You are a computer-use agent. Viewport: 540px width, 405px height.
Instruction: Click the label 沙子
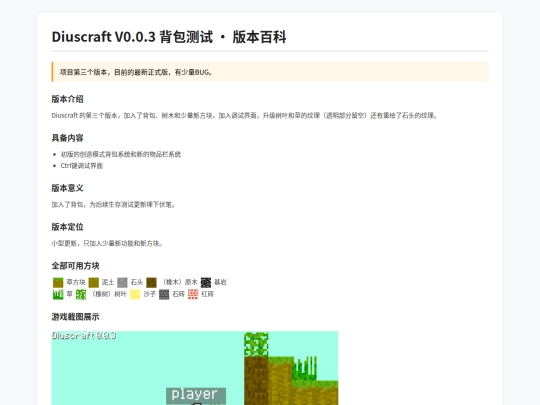click(149, 294)
